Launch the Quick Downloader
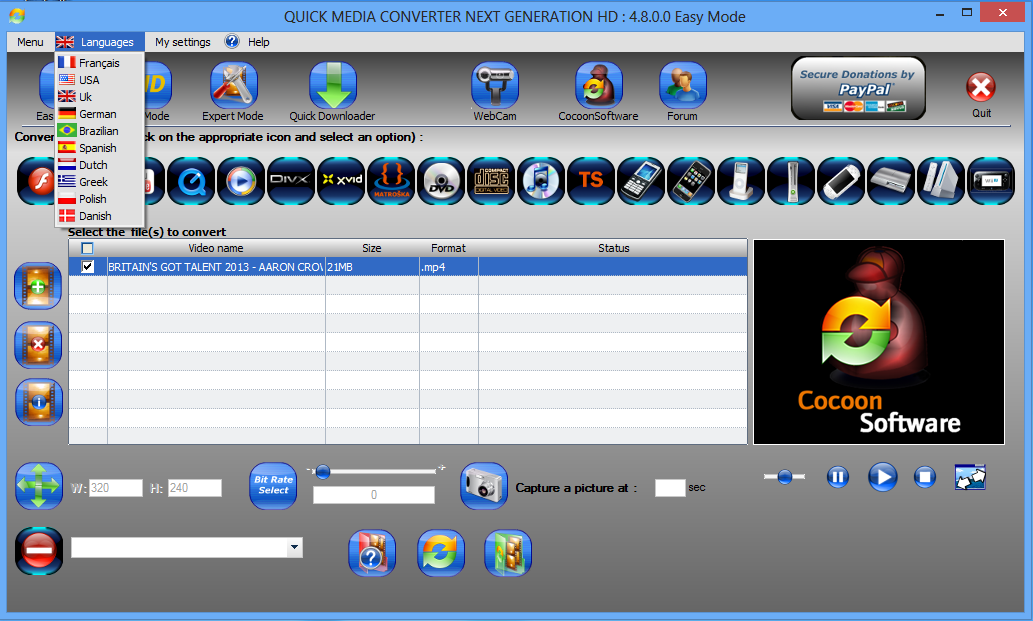This screenshot has width=1033, height=621. point(333,86)
